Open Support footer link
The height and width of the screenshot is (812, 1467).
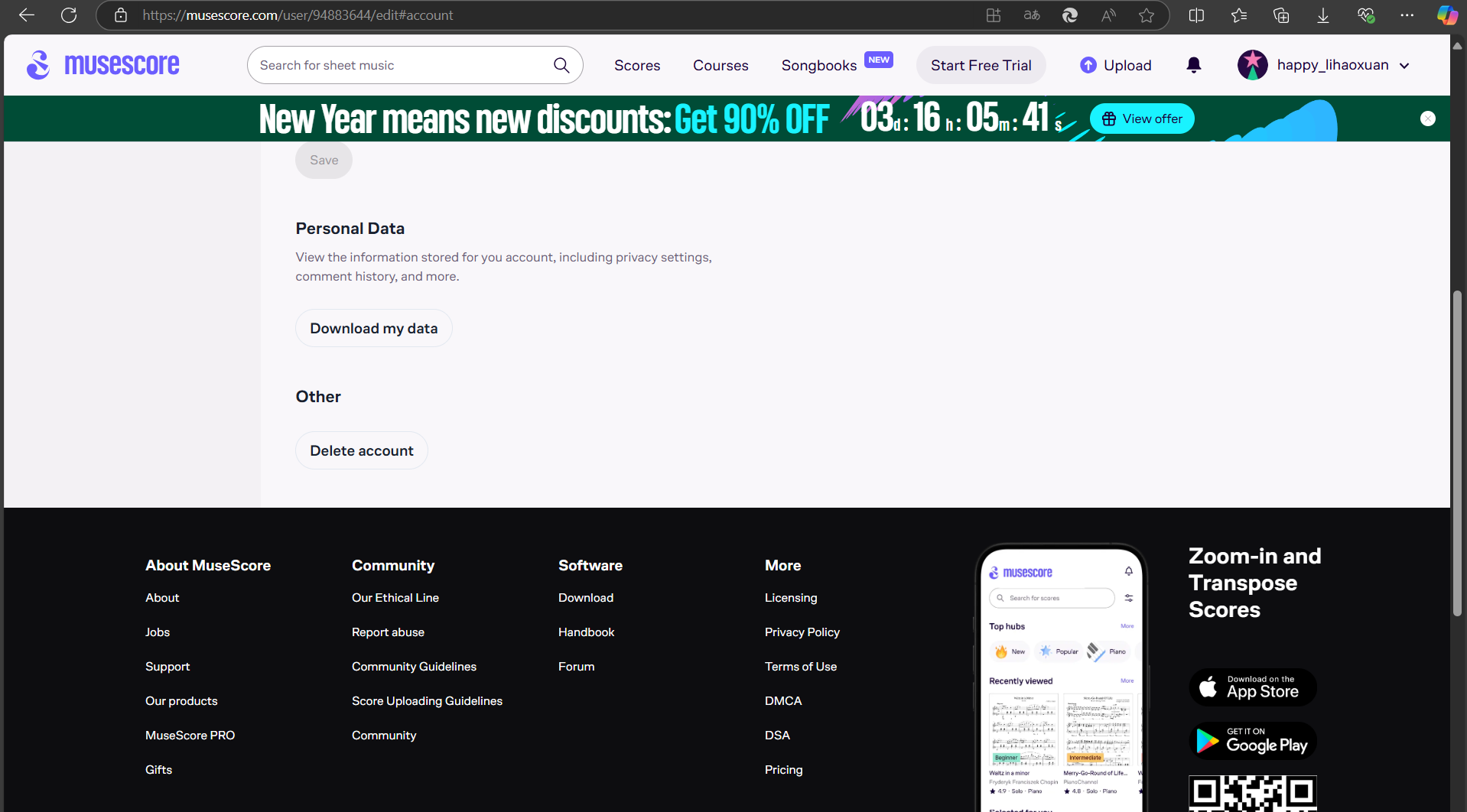pyautogui.click(x=168, y=667)
